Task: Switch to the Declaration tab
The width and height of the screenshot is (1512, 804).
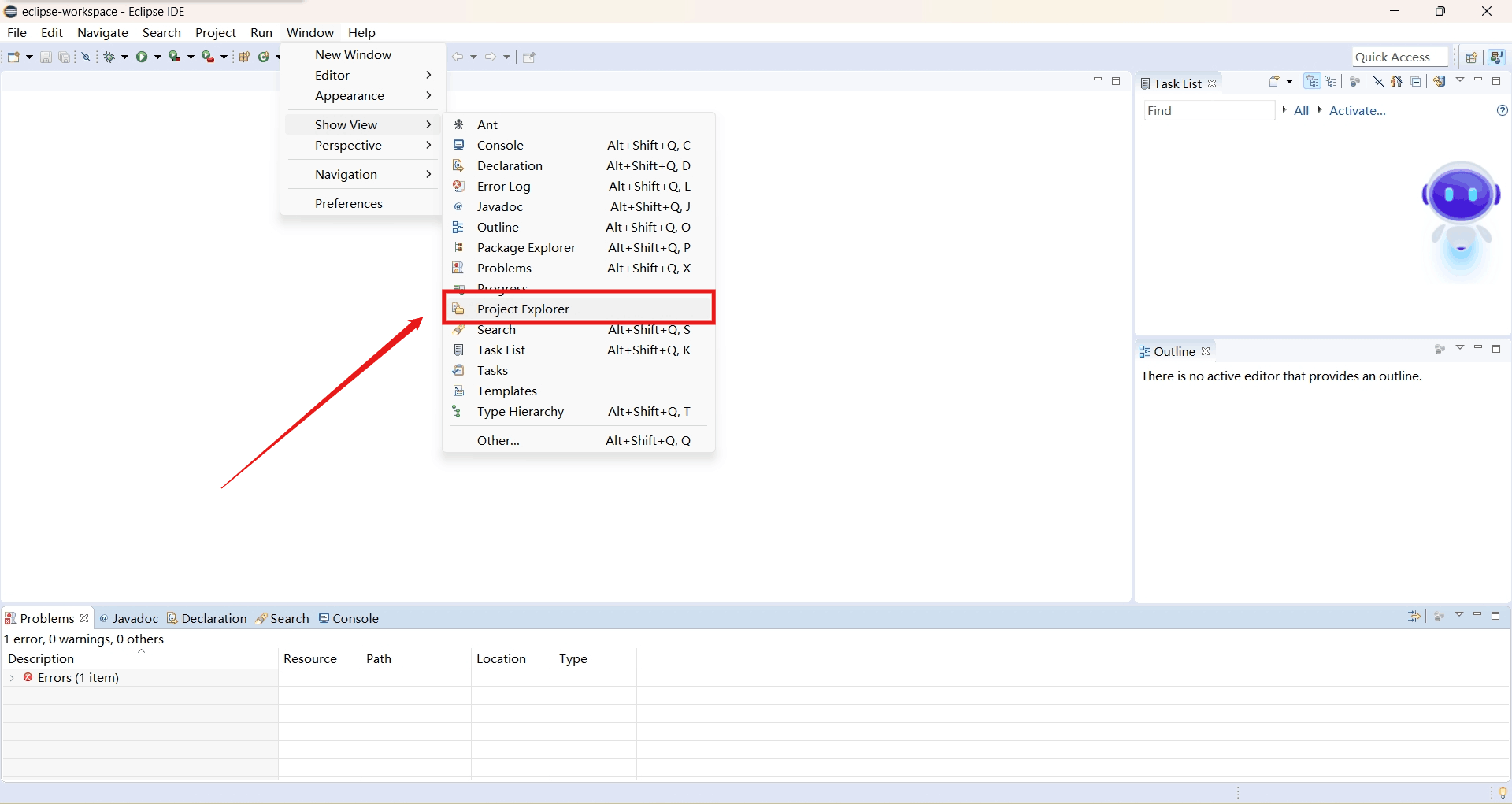Action: click(x=207, y=618)
